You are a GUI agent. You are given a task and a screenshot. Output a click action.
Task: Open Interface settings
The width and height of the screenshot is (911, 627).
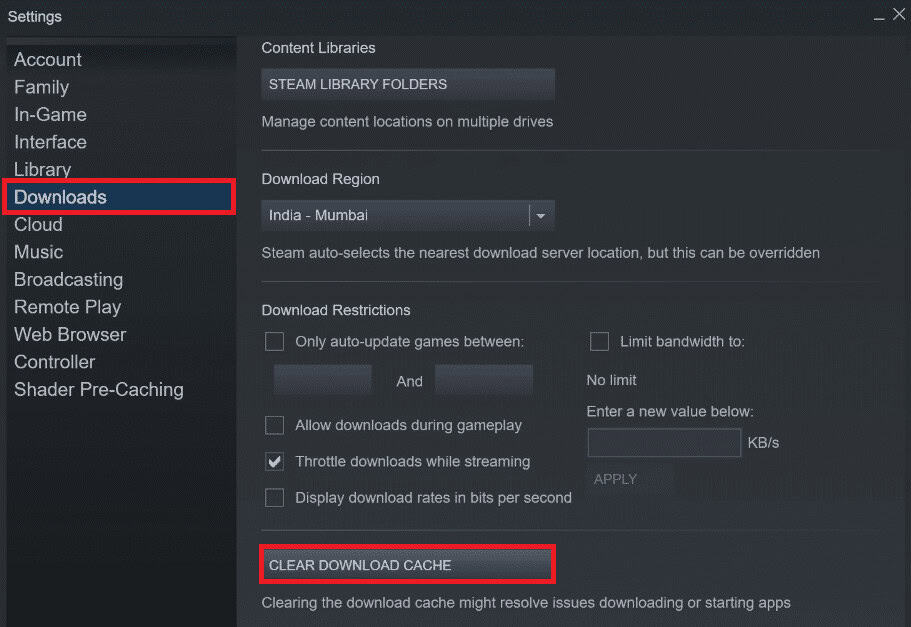coord(50,142)
